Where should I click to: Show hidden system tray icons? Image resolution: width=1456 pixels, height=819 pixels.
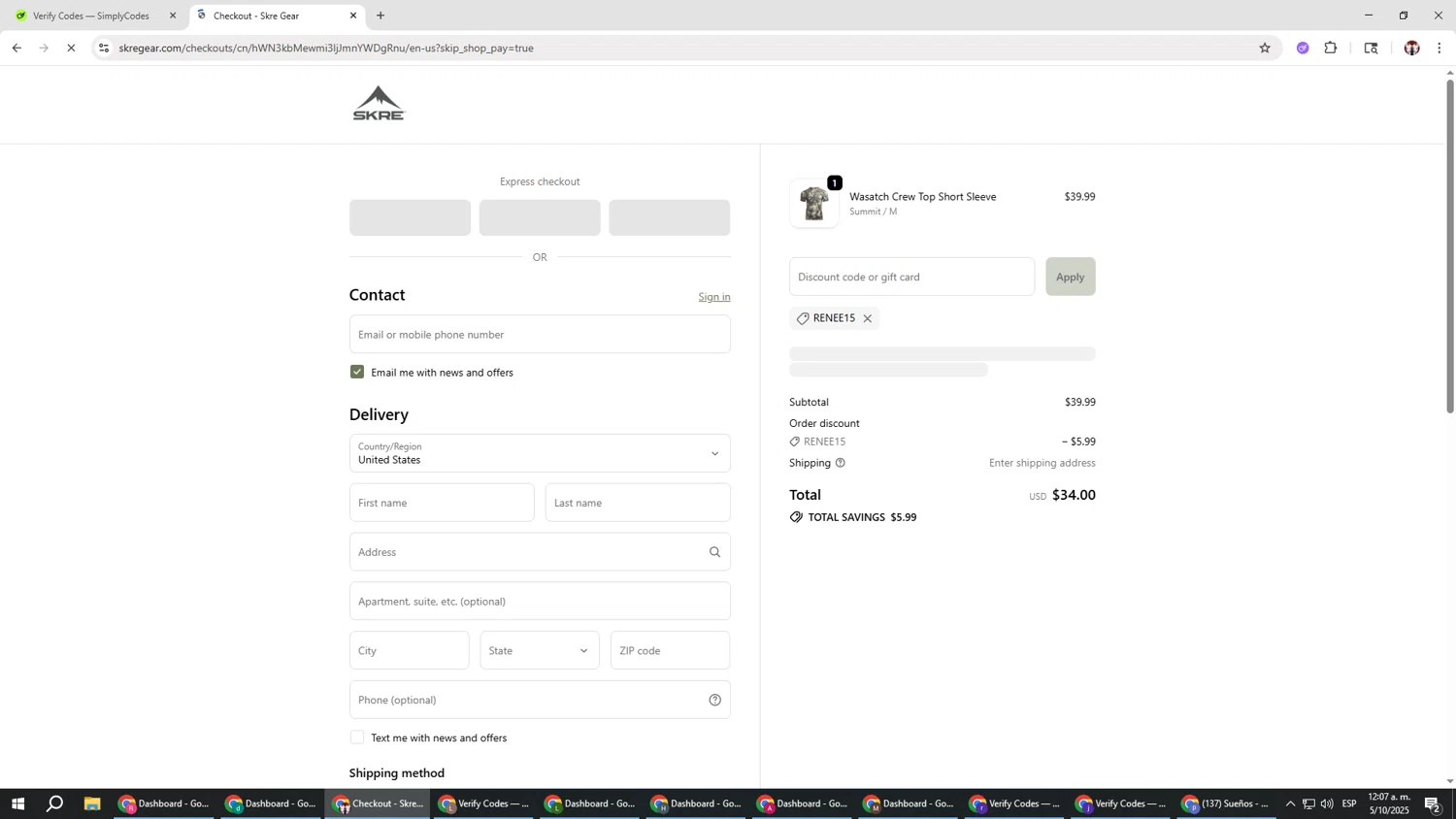point(1290,803)
